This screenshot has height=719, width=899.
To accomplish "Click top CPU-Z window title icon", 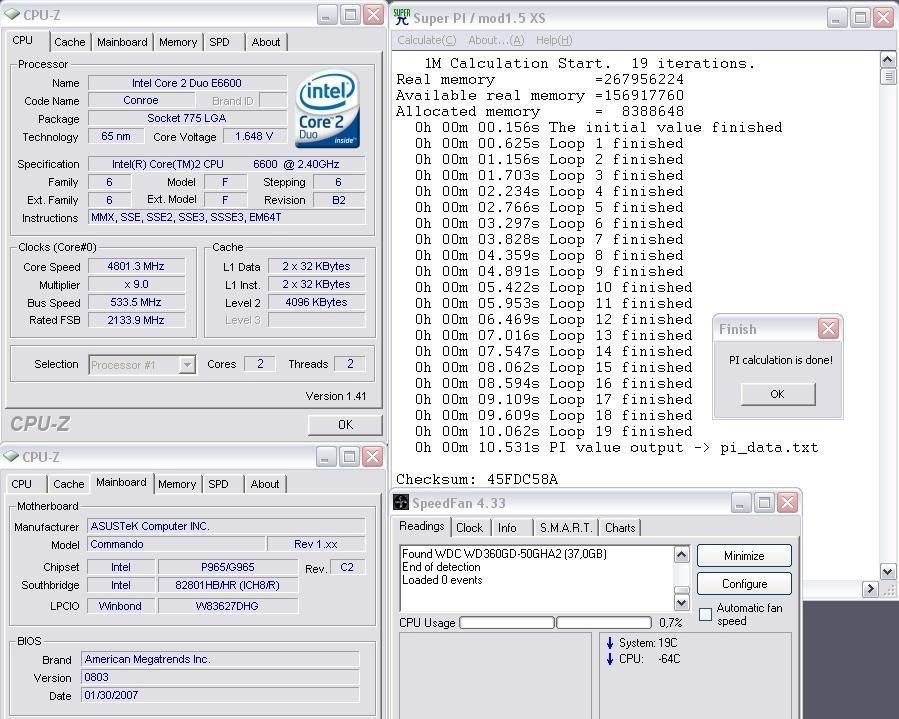I will 11,15.
